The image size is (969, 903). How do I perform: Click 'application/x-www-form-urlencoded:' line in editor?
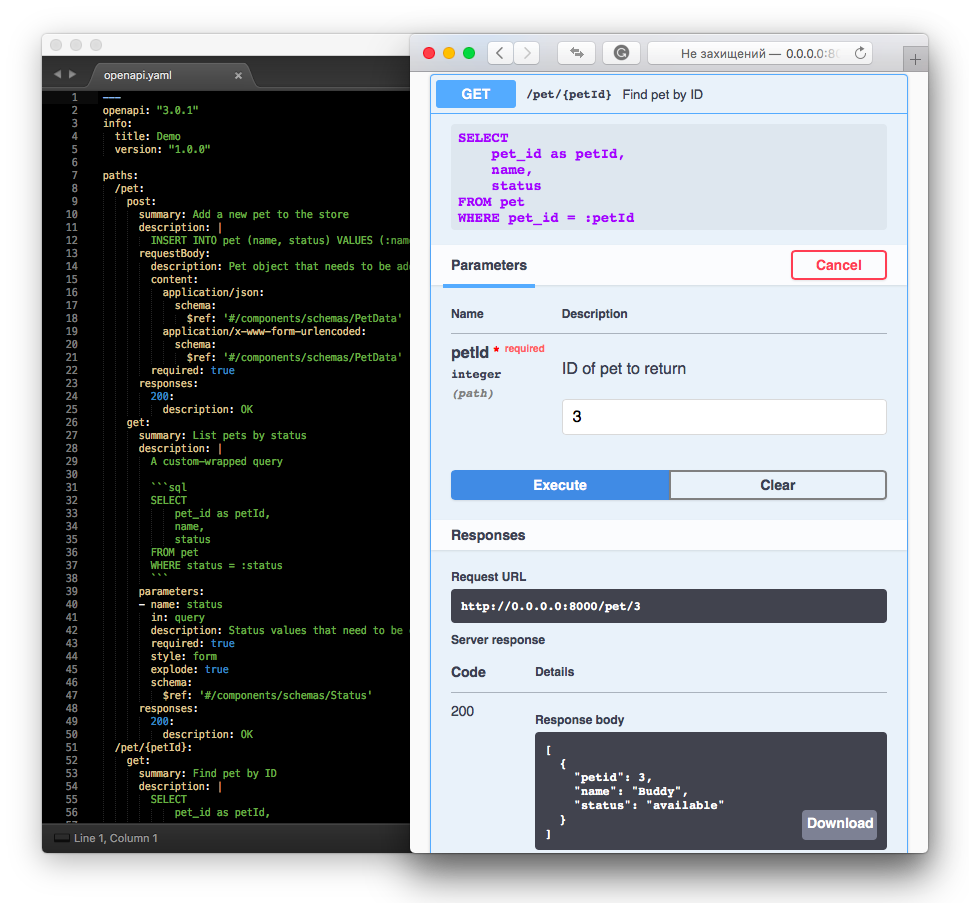(x=264, y=331)
